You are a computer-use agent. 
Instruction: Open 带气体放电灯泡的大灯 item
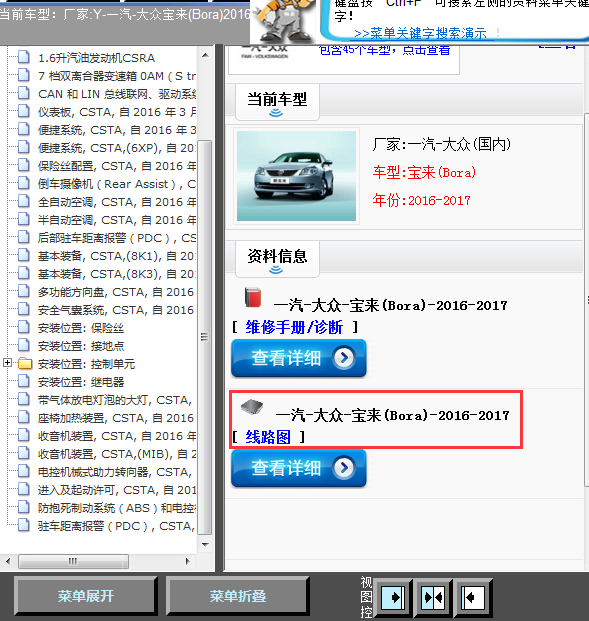click(115, 400)
